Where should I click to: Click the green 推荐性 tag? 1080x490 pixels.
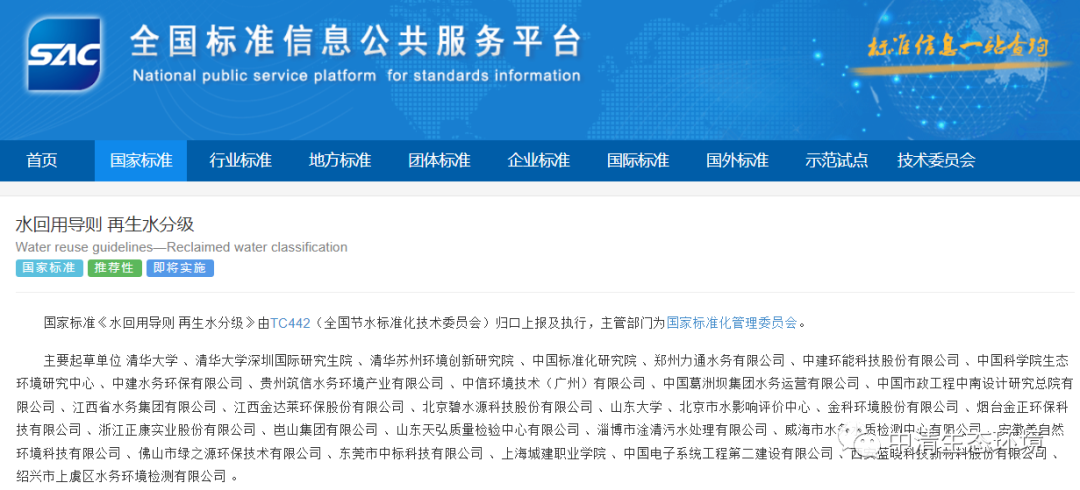click(x=114, y=268)
